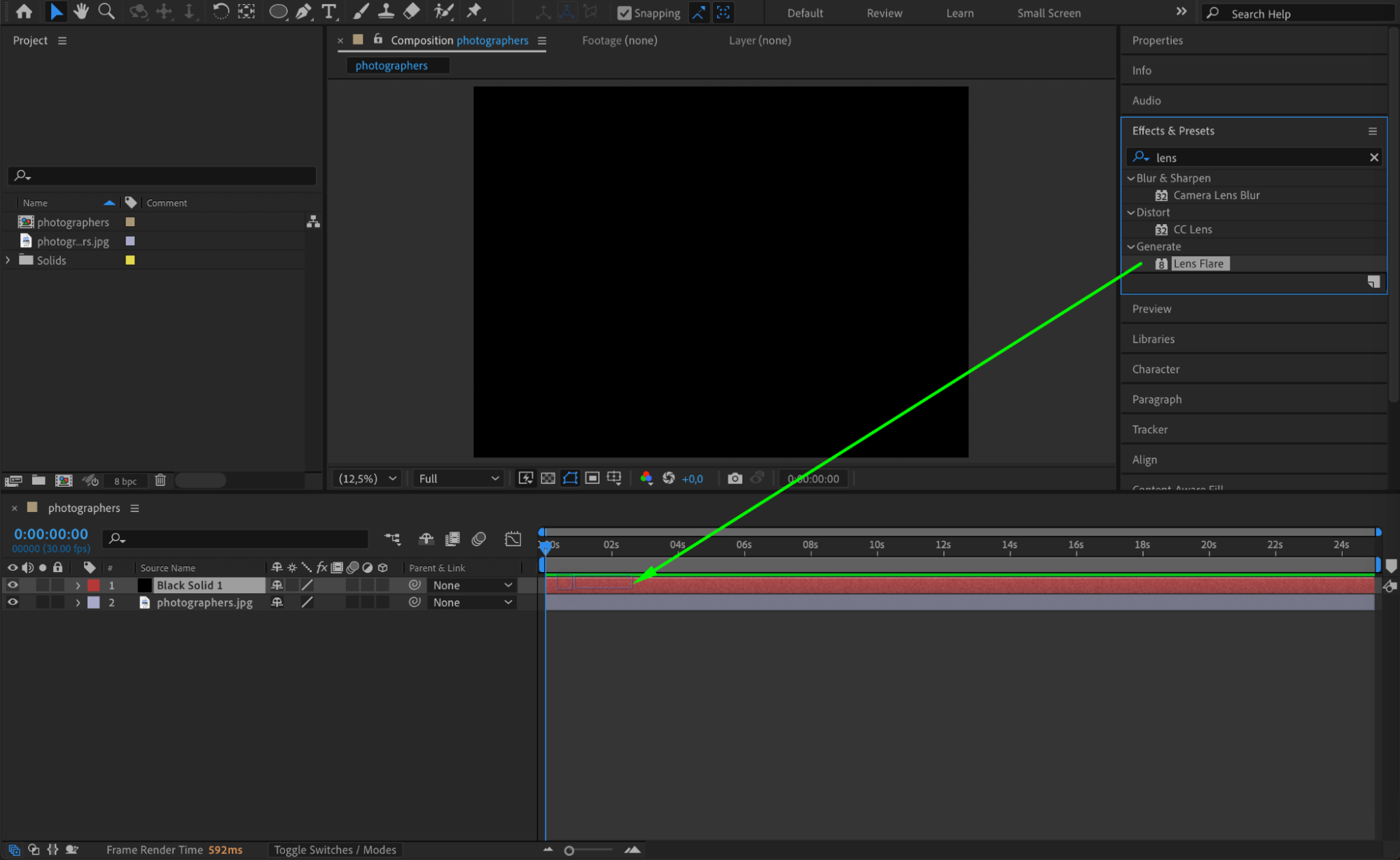Click the Home icon
This screenshot has height=860, width=1400.
pos(24,11)
